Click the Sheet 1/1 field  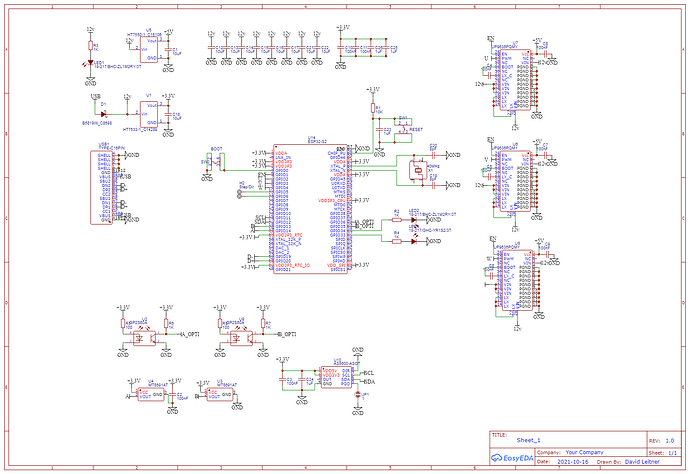coord(673,452)
